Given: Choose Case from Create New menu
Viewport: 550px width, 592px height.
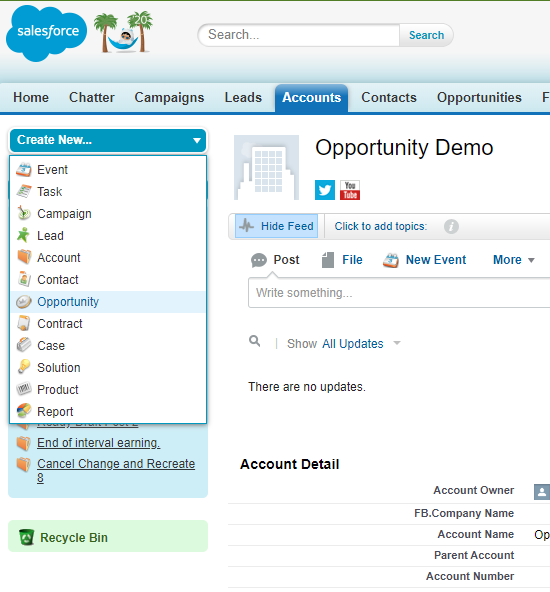Looking at the screenshot, I should (108, 345).
